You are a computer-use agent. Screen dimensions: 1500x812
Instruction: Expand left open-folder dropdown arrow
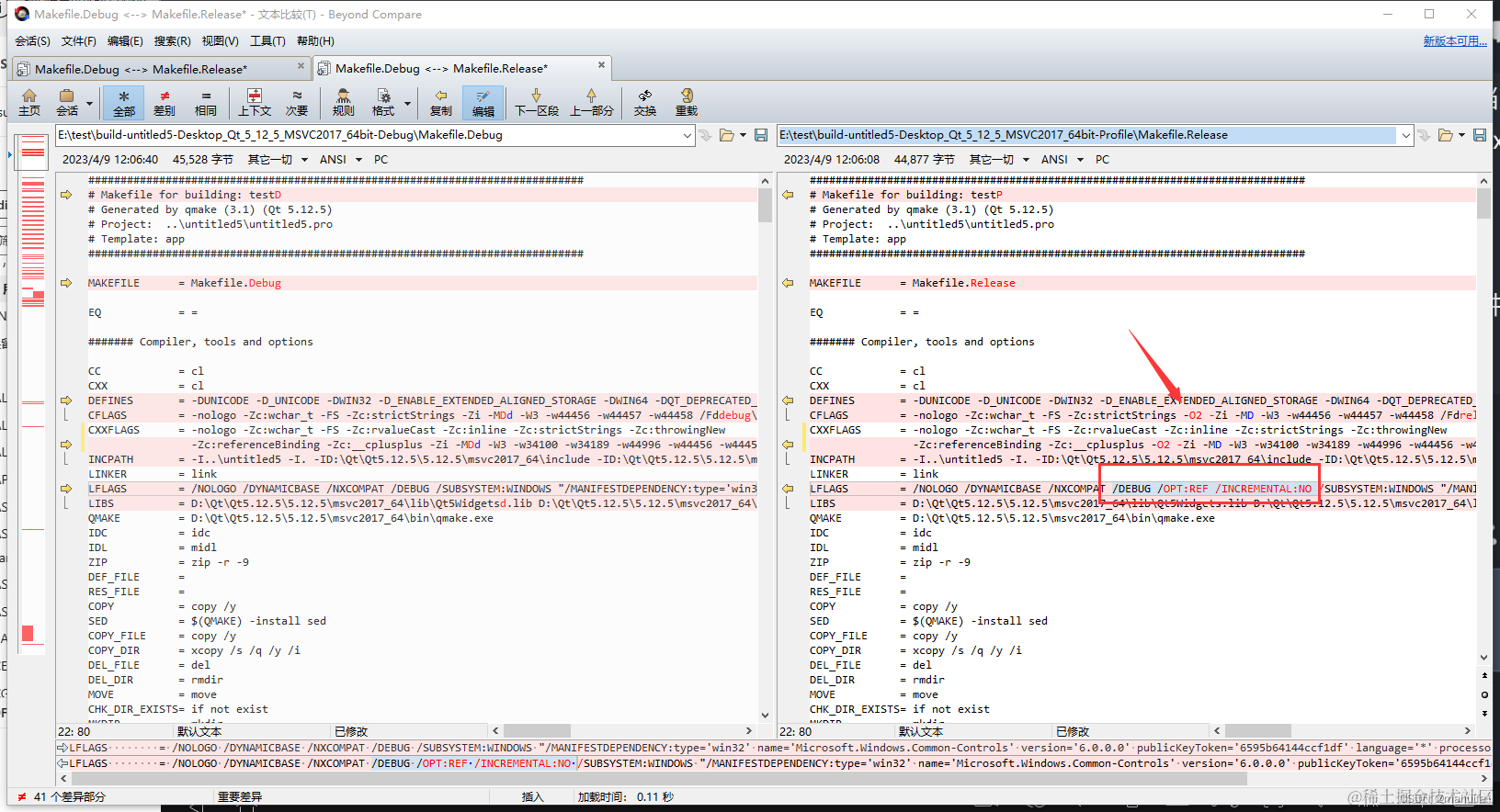743,135
